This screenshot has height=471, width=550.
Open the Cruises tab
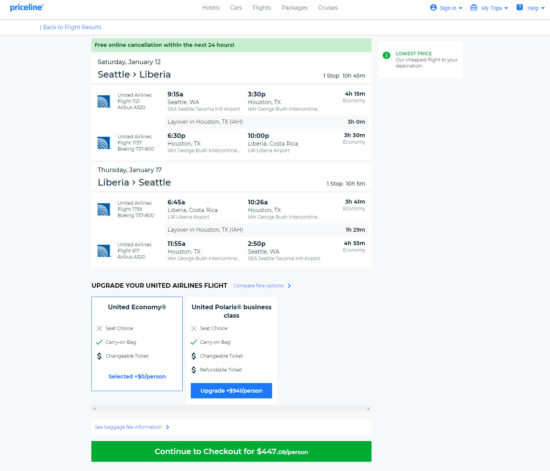(x=328, y=8)
